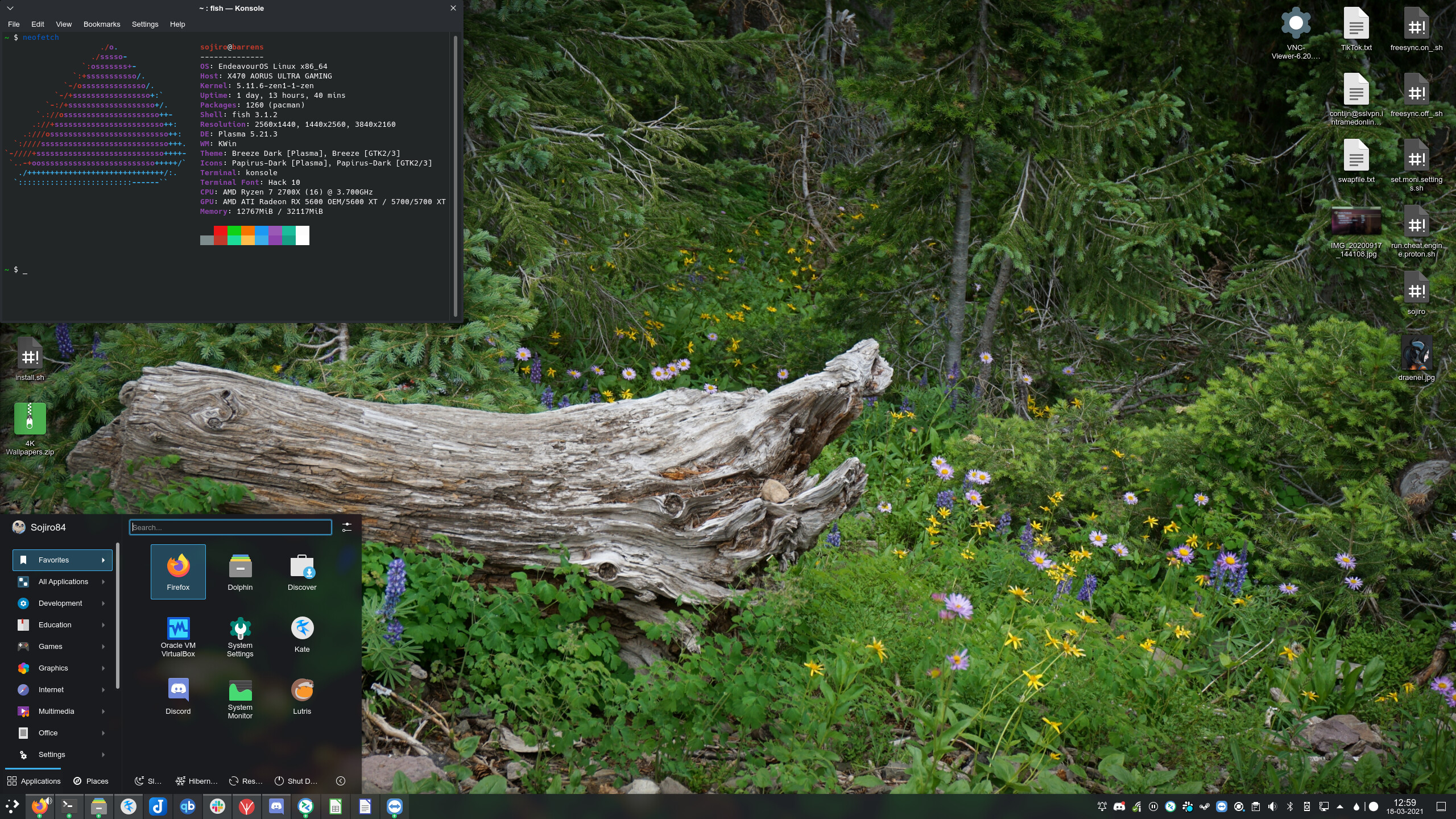
Task: Launch LibreOffice Calc from the taskbar
Action: 336,806
